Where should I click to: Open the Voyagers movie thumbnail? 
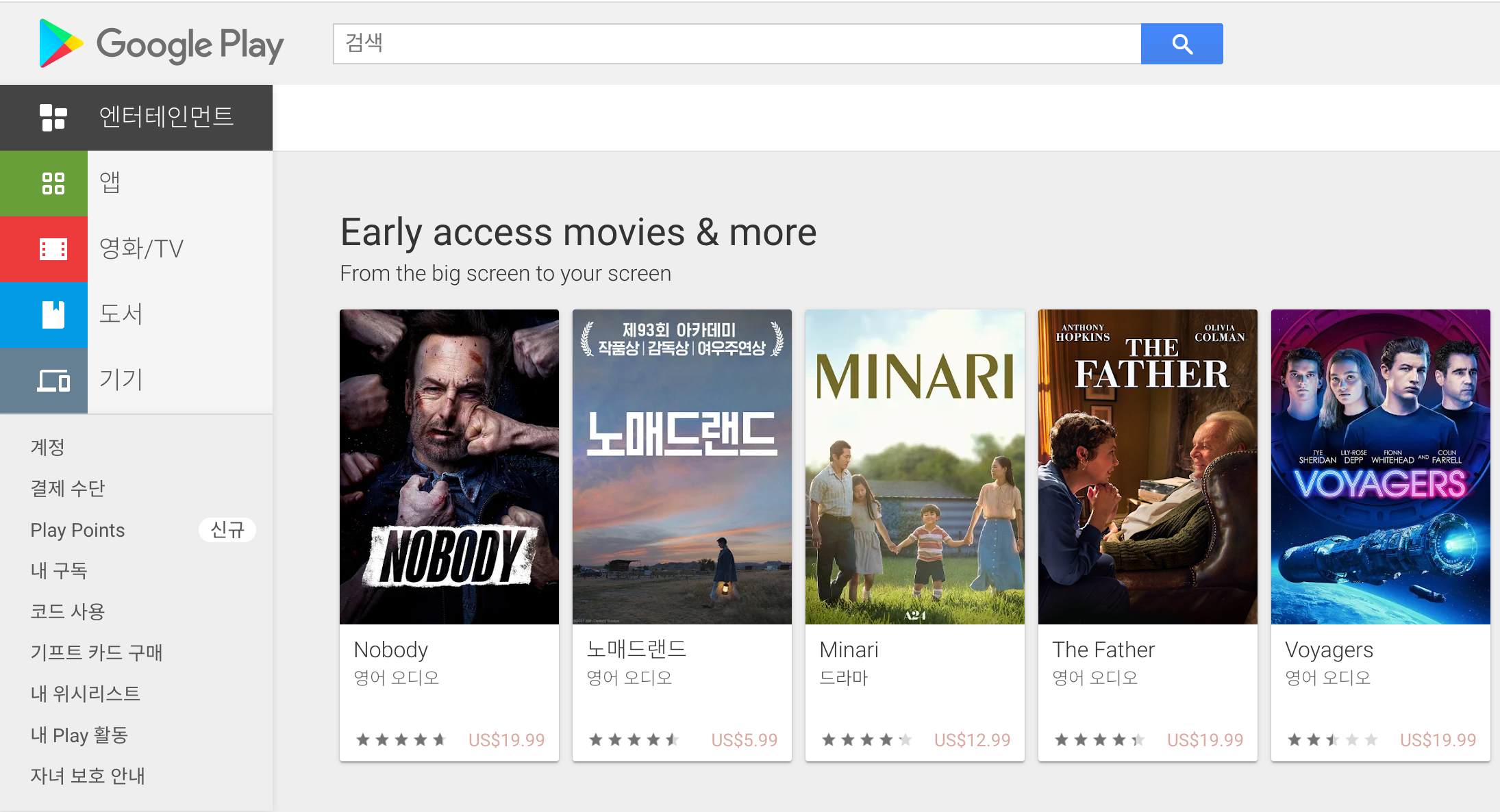1380,467
